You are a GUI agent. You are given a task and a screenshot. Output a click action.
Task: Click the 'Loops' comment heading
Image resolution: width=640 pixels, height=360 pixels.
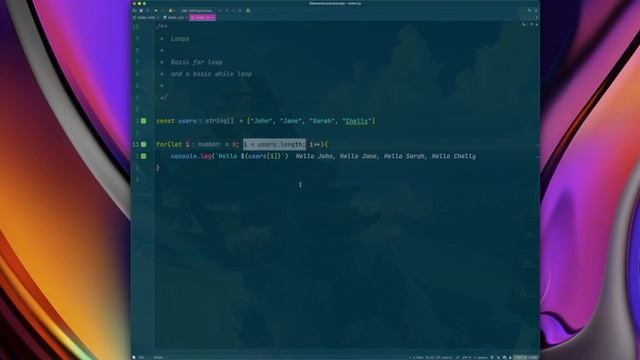click(180, 39)
